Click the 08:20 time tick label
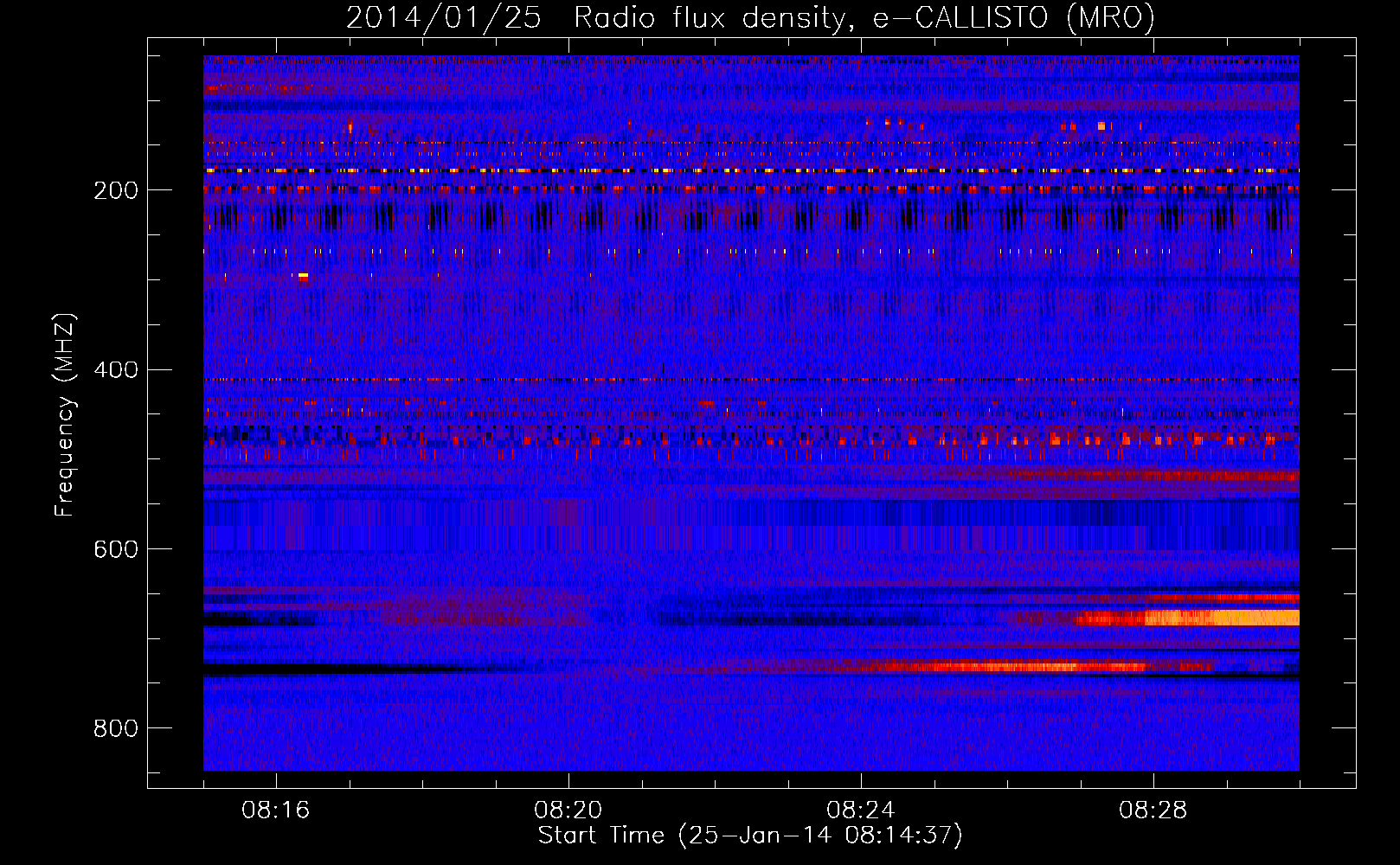The image size is (1400, 865). [x=568, y=811]
